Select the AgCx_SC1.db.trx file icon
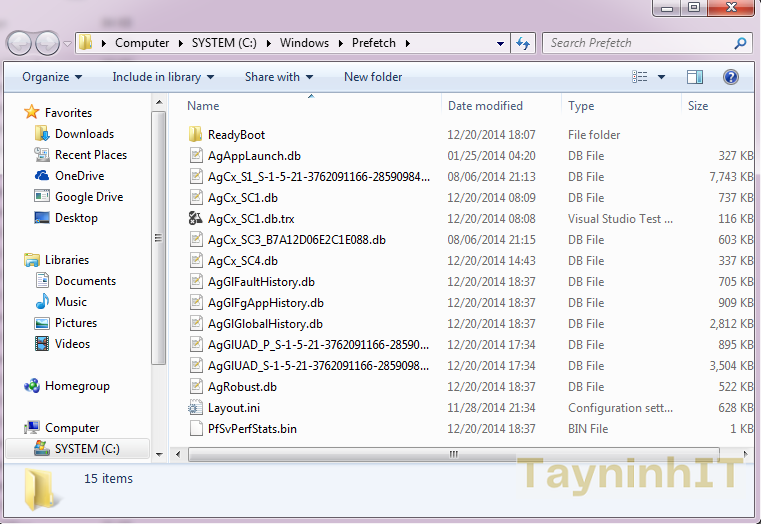 click(x=196, y=219)
